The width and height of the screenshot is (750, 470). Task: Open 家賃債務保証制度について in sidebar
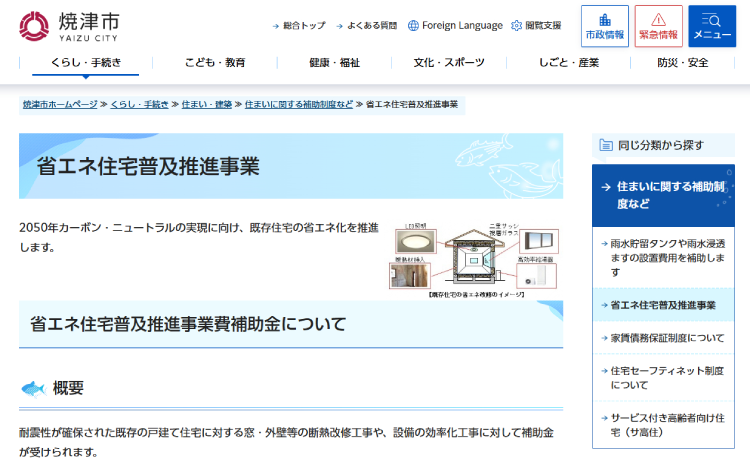666,338
